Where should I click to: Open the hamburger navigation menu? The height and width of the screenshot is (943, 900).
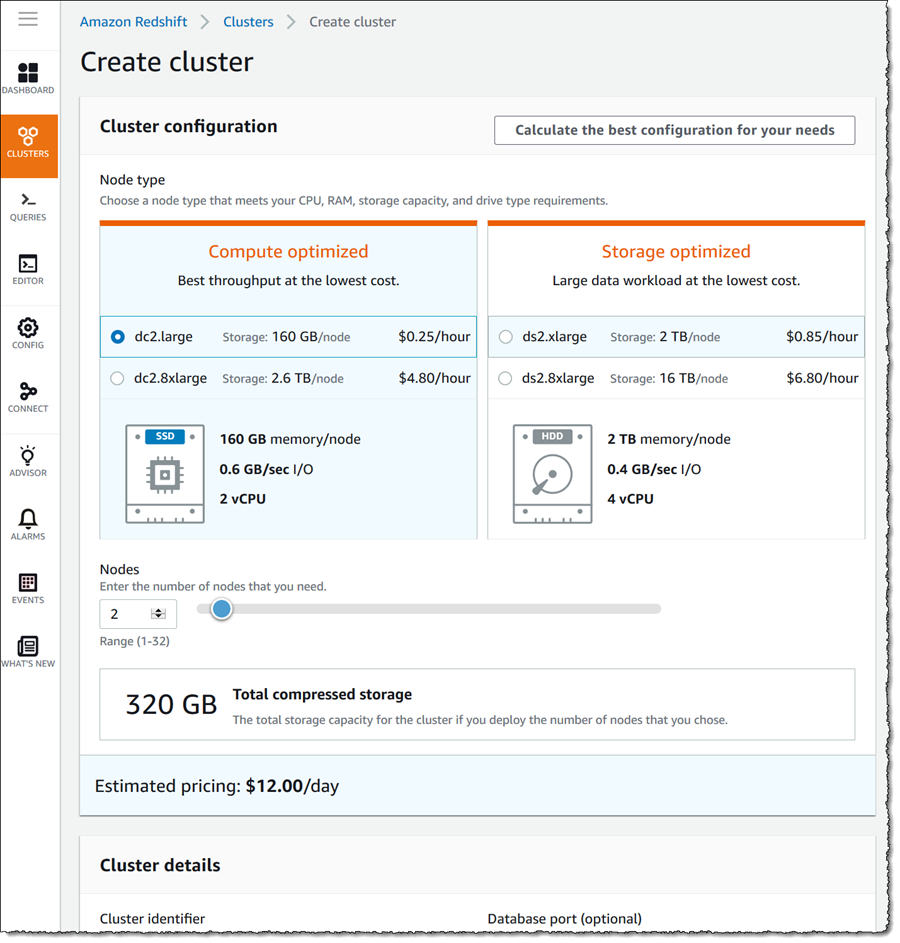click(28, 19)
